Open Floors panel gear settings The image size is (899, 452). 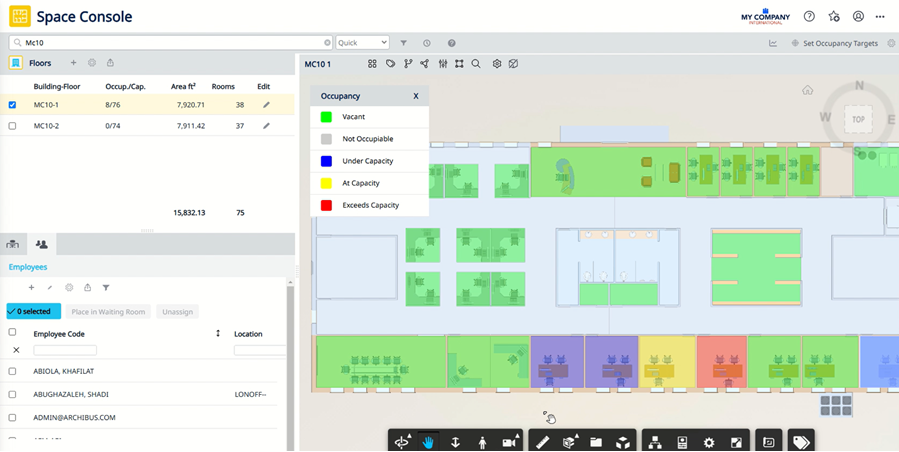pos(92,63)
